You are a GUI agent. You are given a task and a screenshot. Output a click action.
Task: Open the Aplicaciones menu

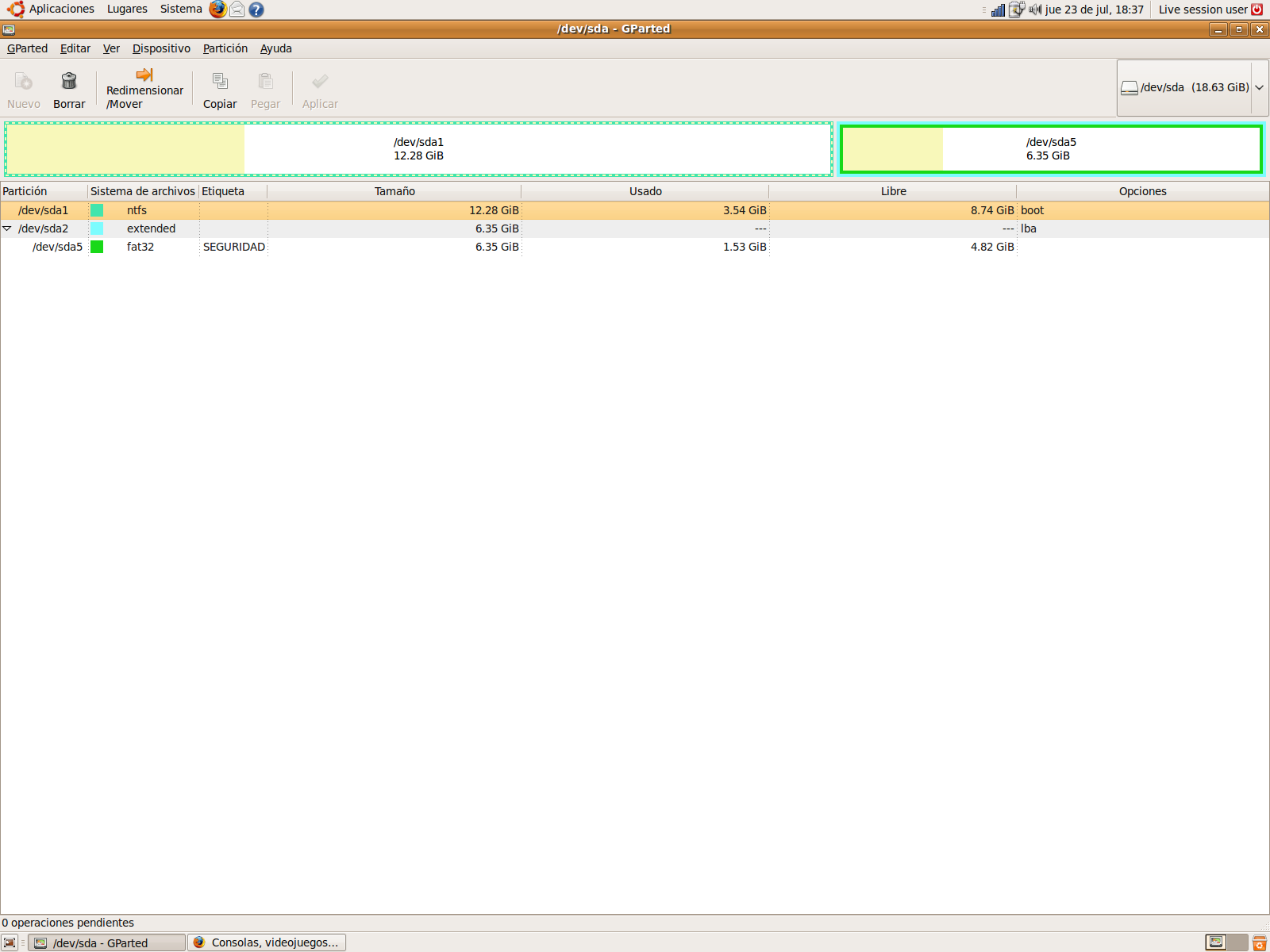pyautogui.click(x=62, y=10)
